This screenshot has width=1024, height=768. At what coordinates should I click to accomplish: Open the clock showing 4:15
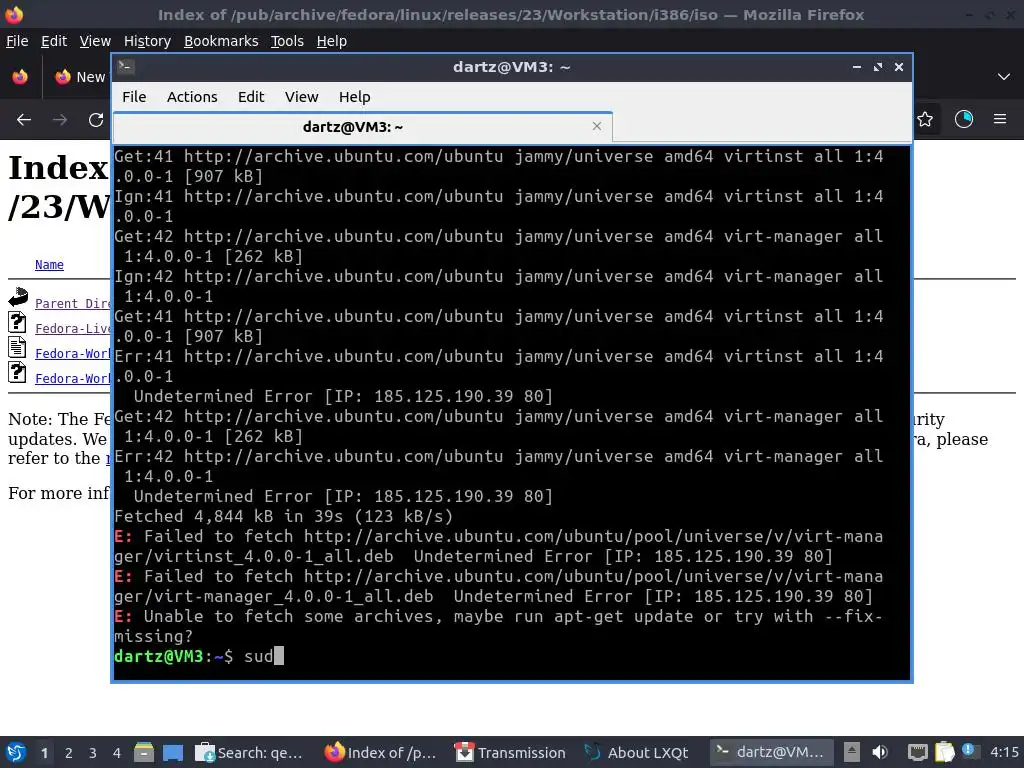pos(1004,752)
